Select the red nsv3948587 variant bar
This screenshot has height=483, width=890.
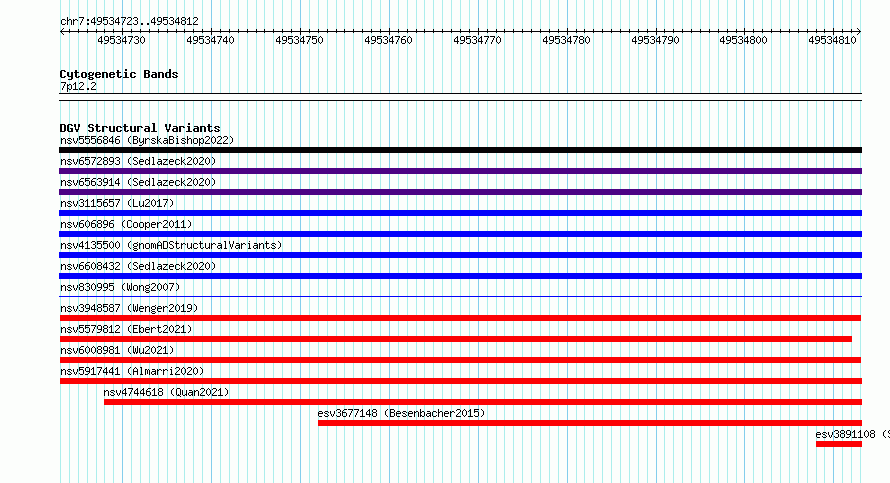point(460,318)
